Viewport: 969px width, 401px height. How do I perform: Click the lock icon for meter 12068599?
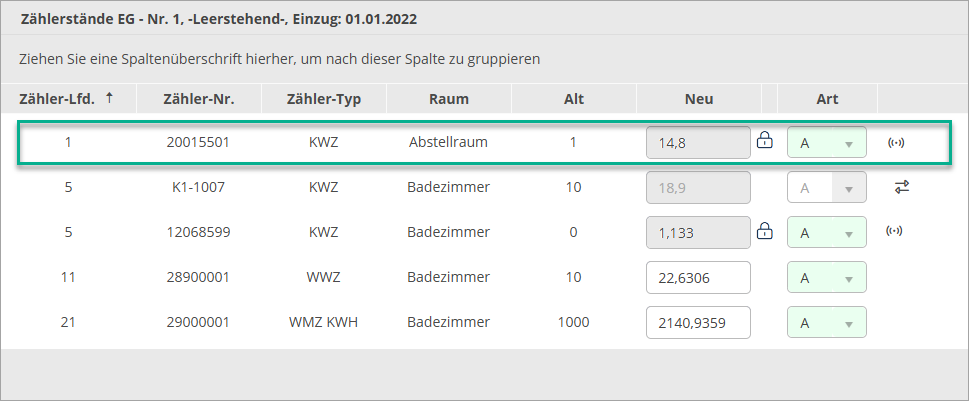tap(765, 232)
